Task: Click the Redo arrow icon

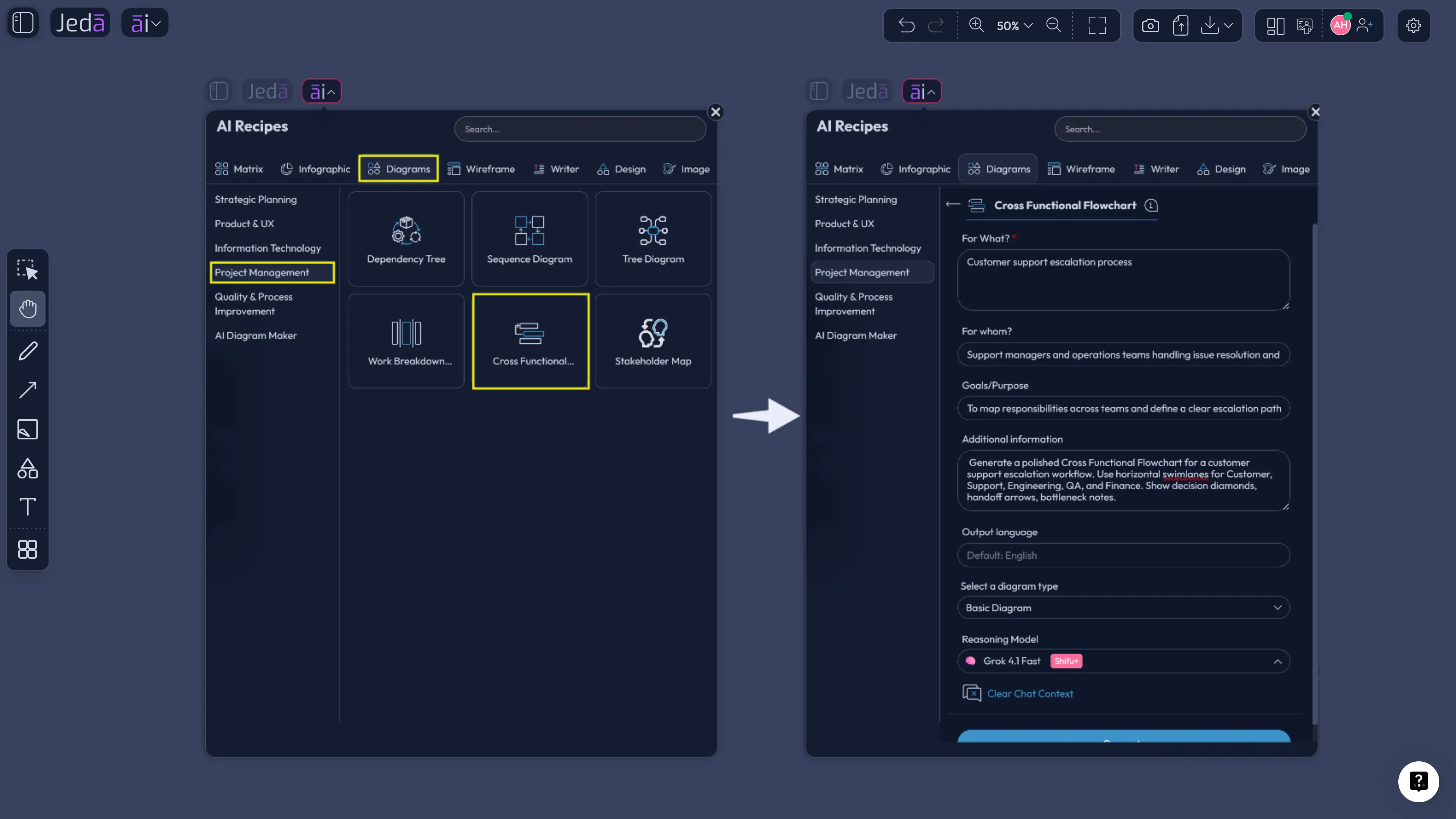Action: pos(937,25)
